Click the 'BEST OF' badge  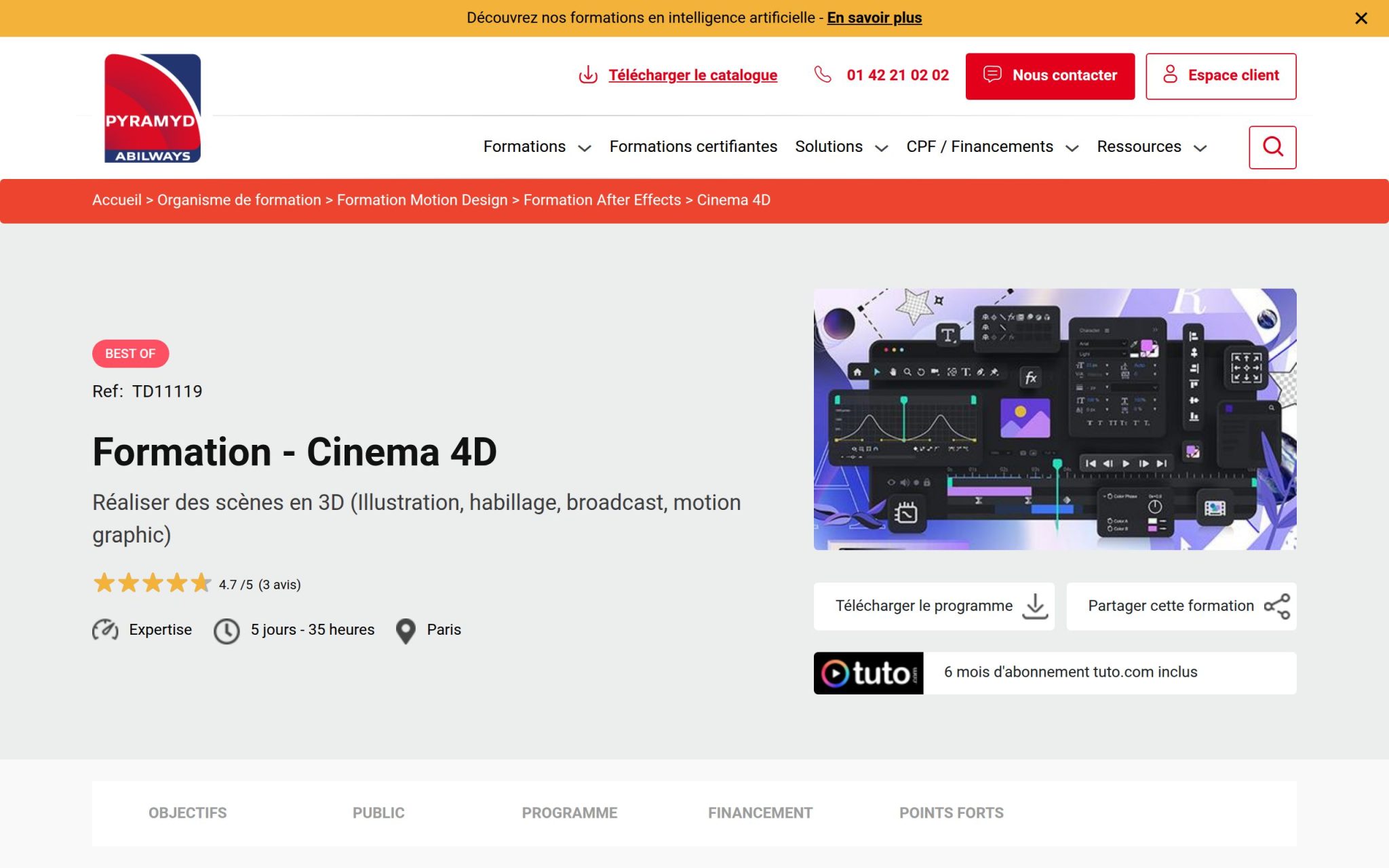point(130,353)
